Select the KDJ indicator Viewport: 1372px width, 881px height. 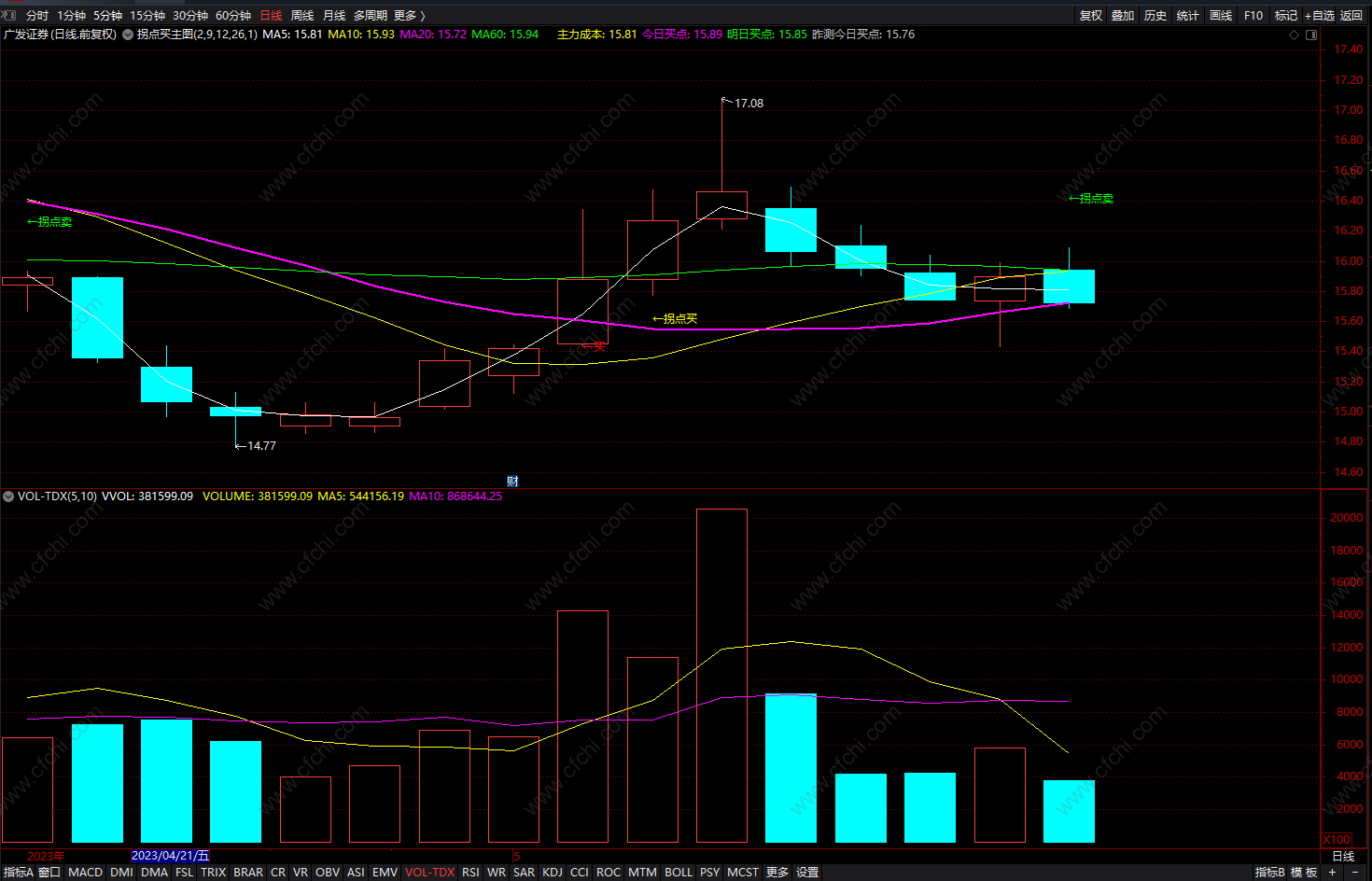(553, 873)
